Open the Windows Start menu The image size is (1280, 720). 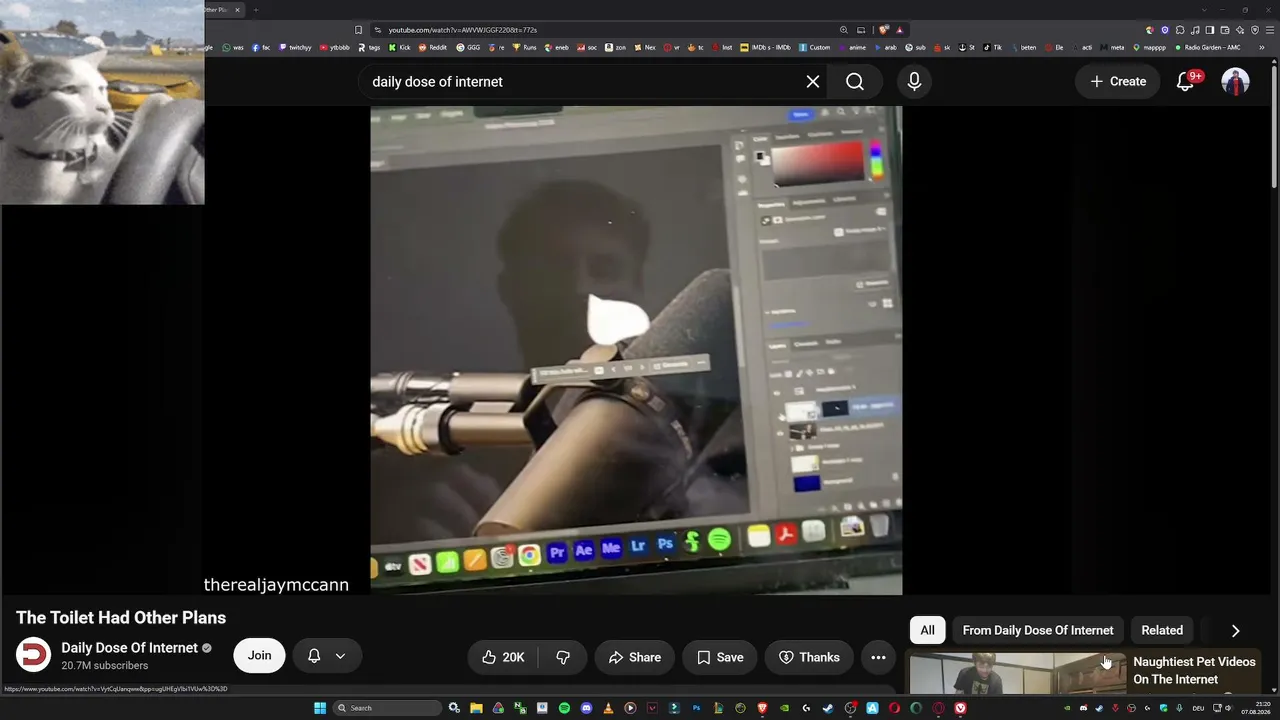tap(320, 708)
